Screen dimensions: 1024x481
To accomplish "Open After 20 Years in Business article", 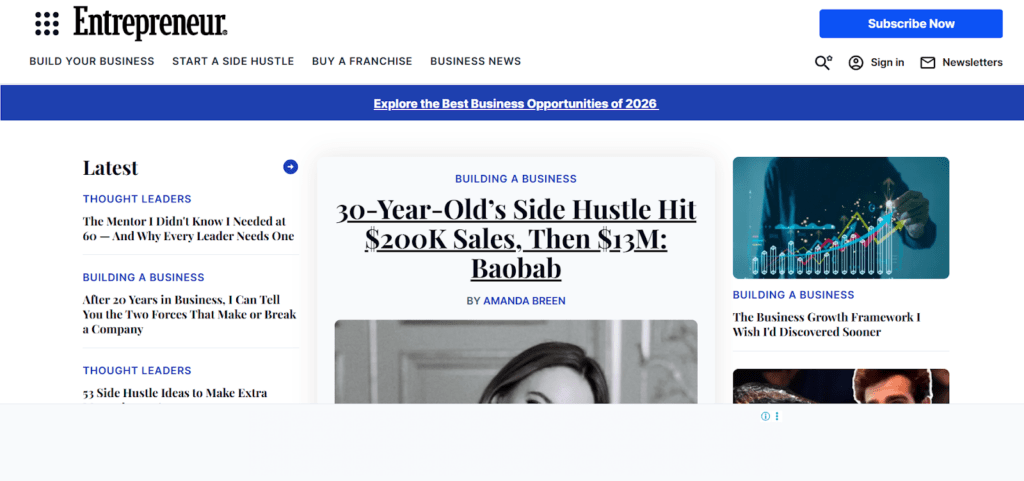I will pos(189,314).
